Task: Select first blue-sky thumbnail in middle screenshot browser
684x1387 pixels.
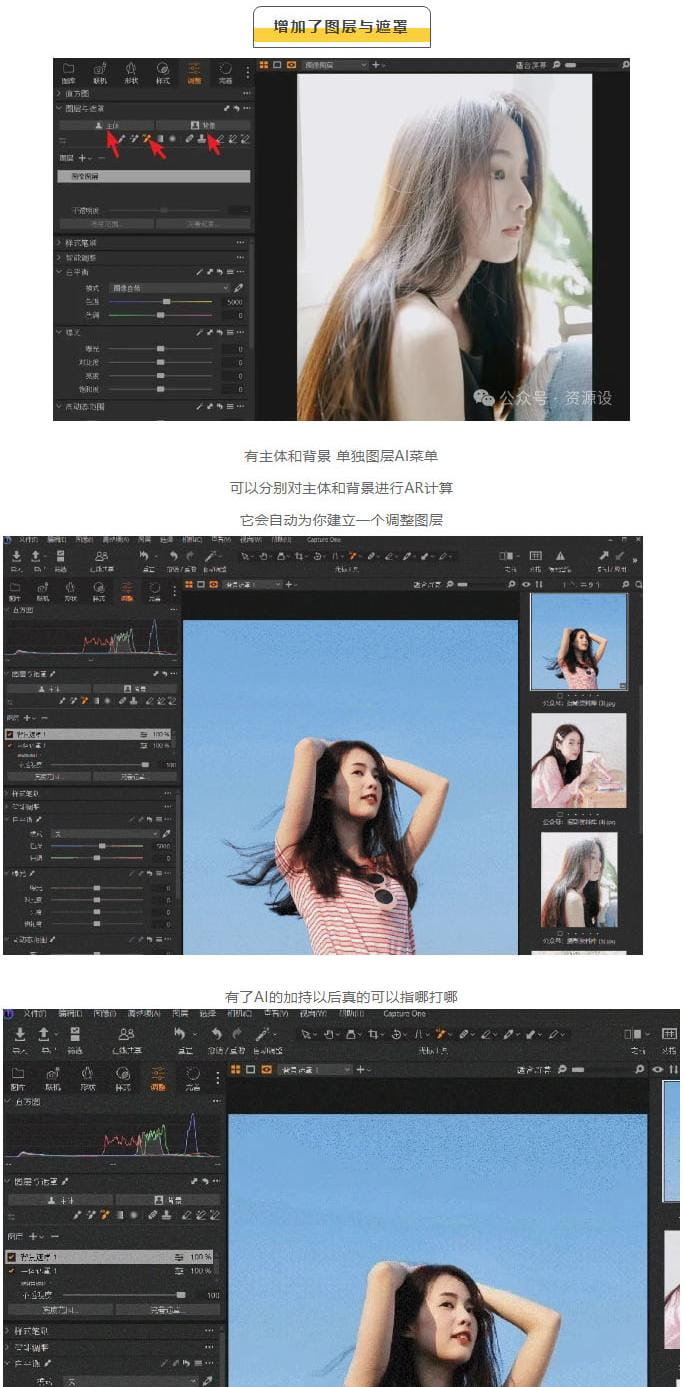Action: click(x=579, y=641)
